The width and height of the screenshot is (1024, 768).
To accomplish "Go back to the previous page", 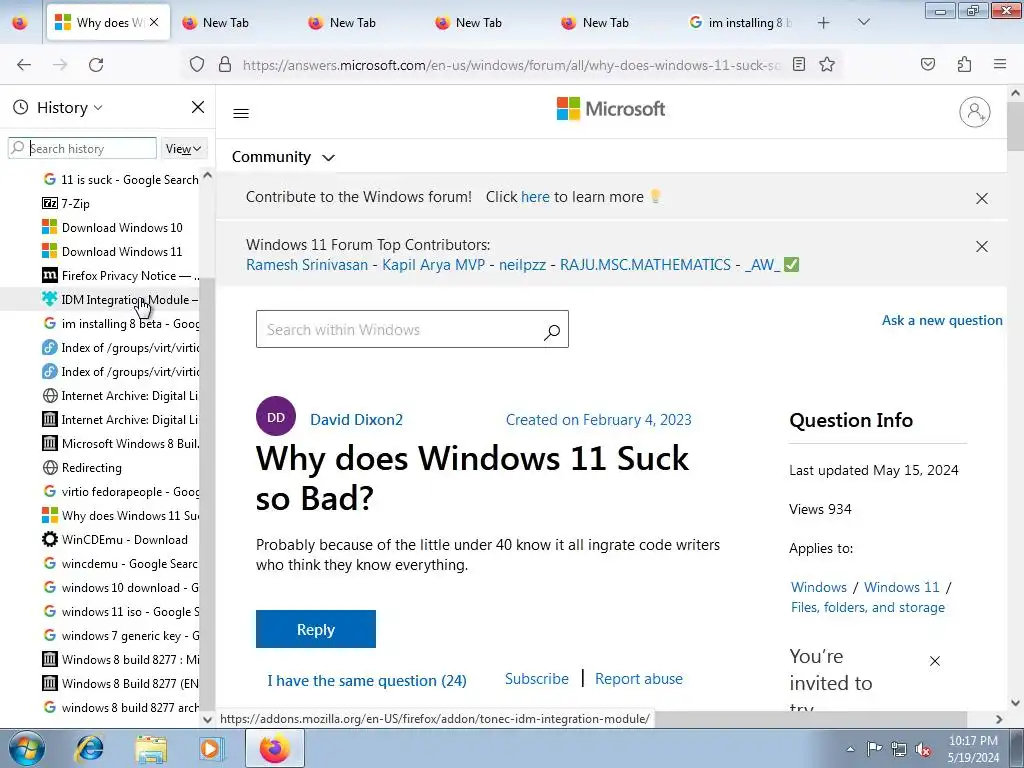I will point(24,65).
